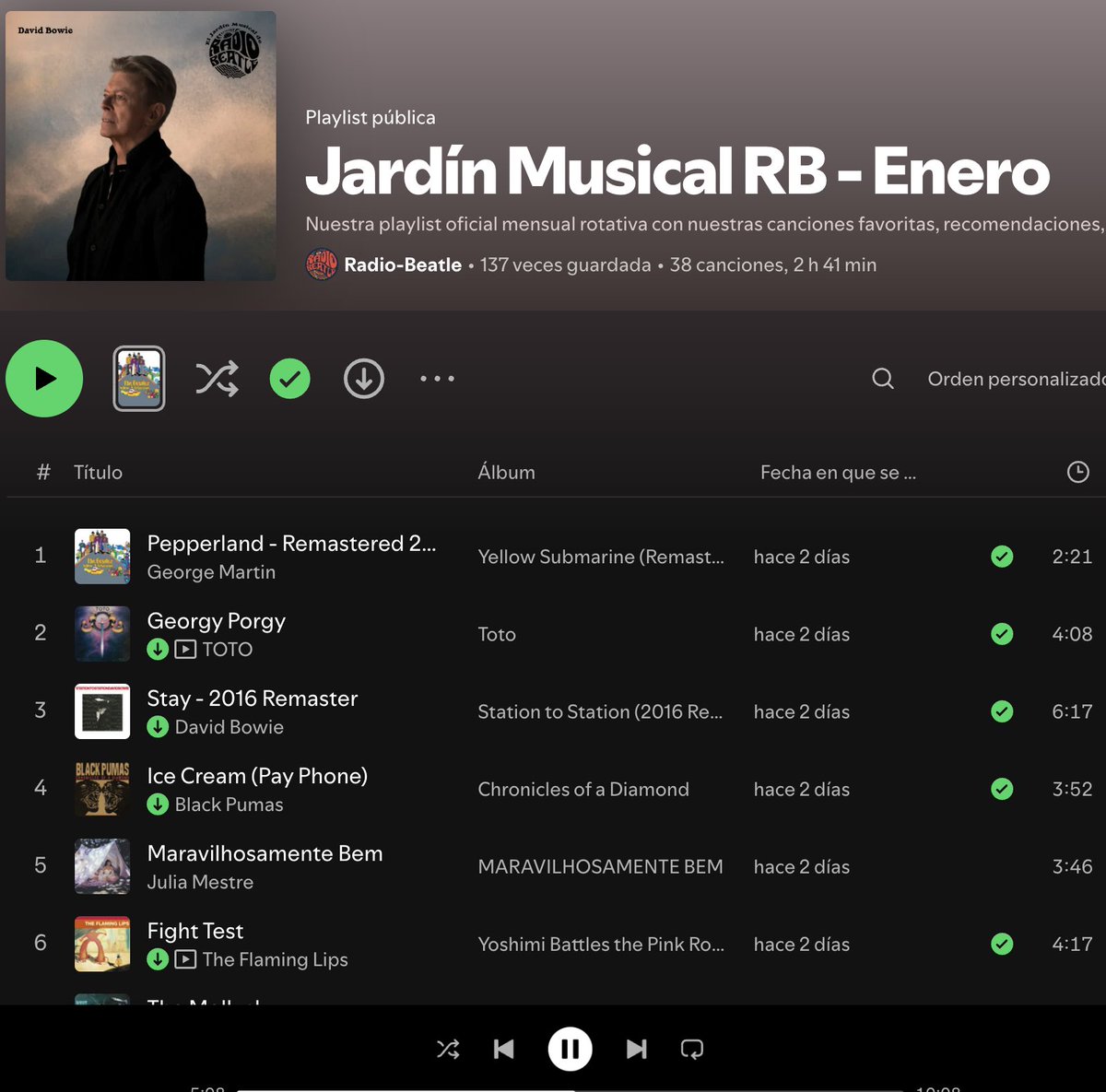Click the playlist description text
Screen dimensions: 1106x1092
point(705,224)
